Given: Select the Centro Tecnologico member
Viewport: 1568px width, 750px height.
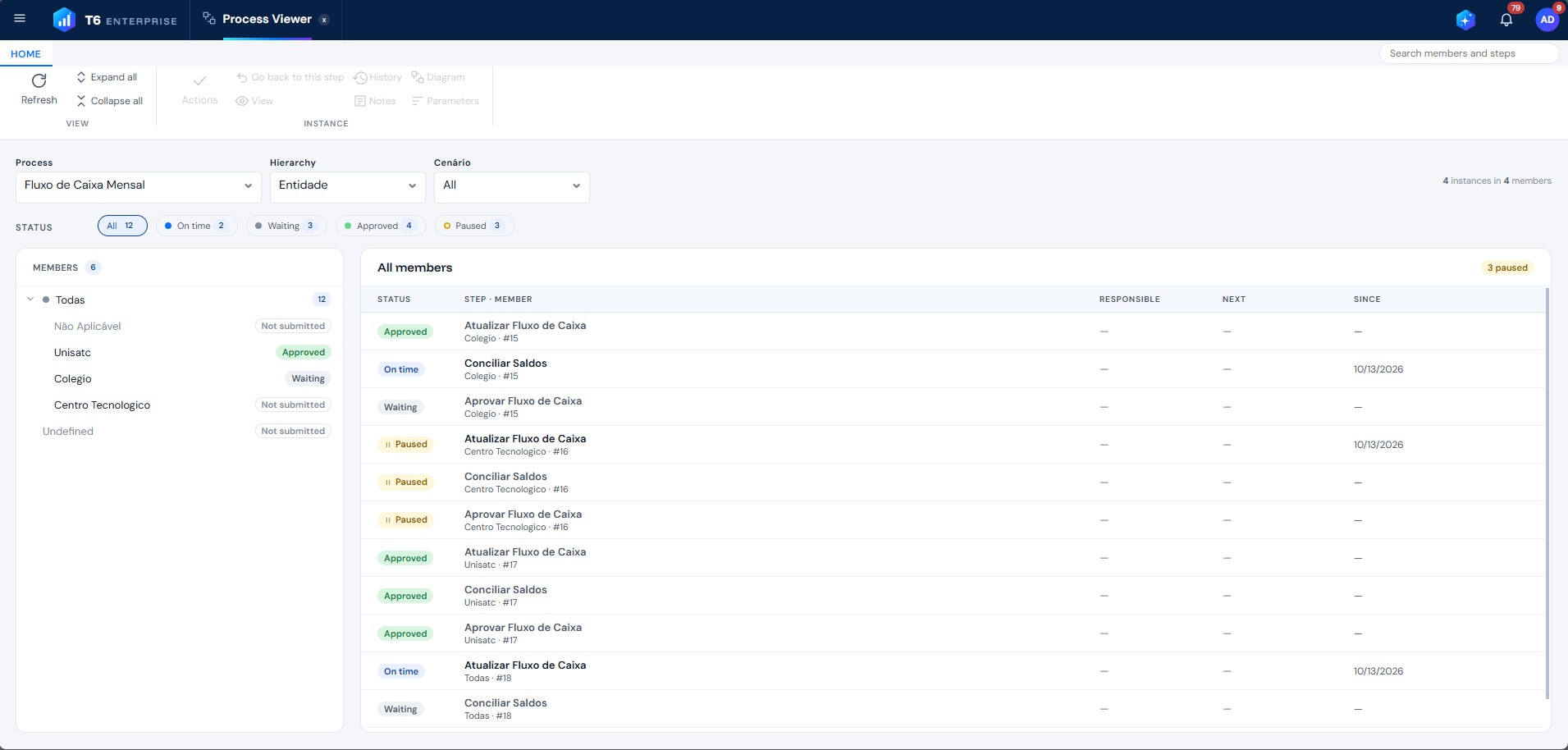Looking at the screenshot, I should [x=180, y=405].
